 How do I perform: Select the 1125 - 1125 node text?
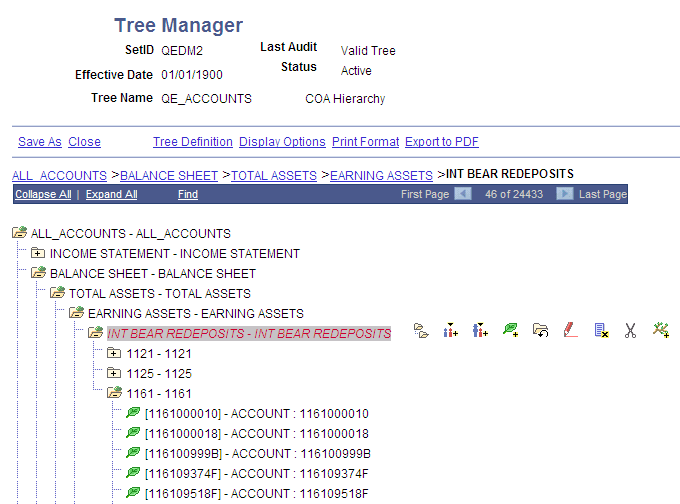coord(159,374)
